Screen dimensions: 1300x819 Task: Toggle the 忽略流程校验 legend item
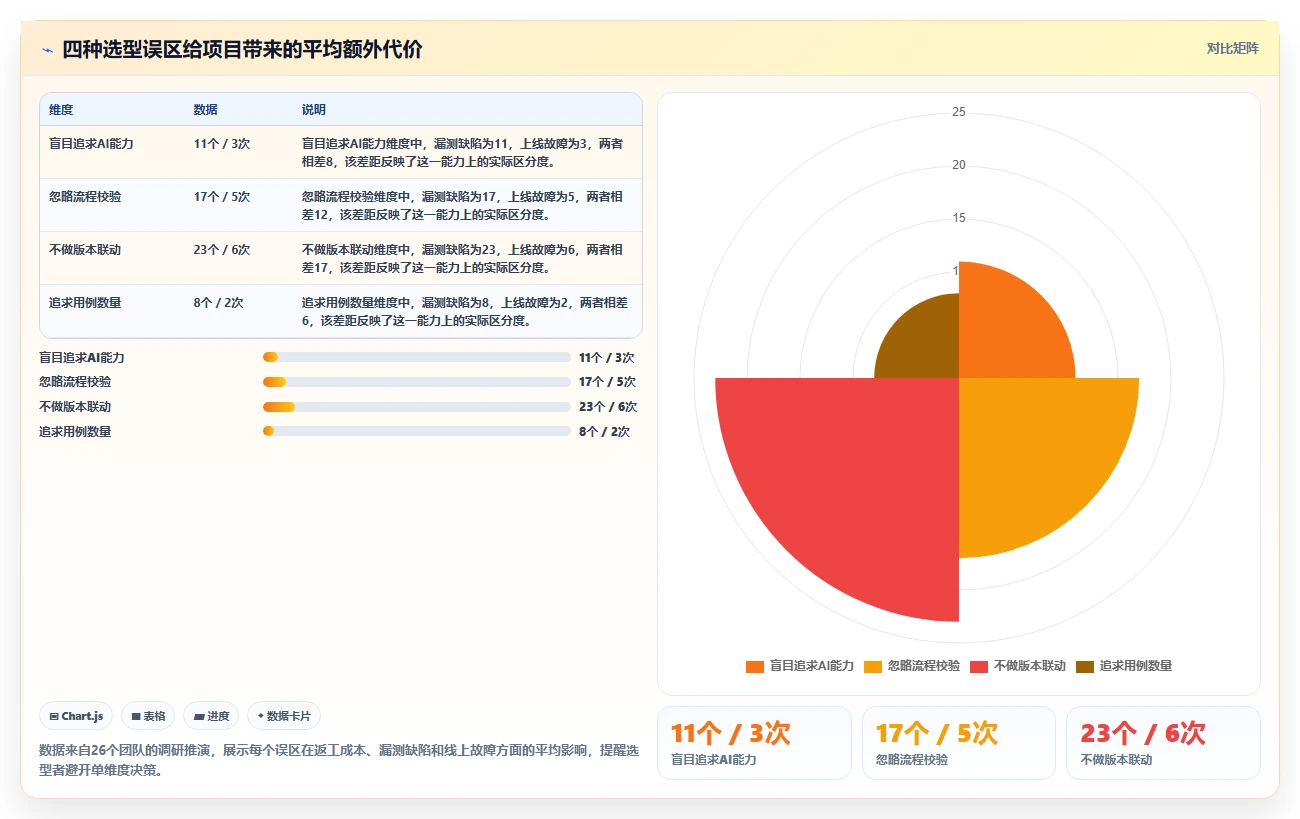pyautogui.click(x=912, y=666)
